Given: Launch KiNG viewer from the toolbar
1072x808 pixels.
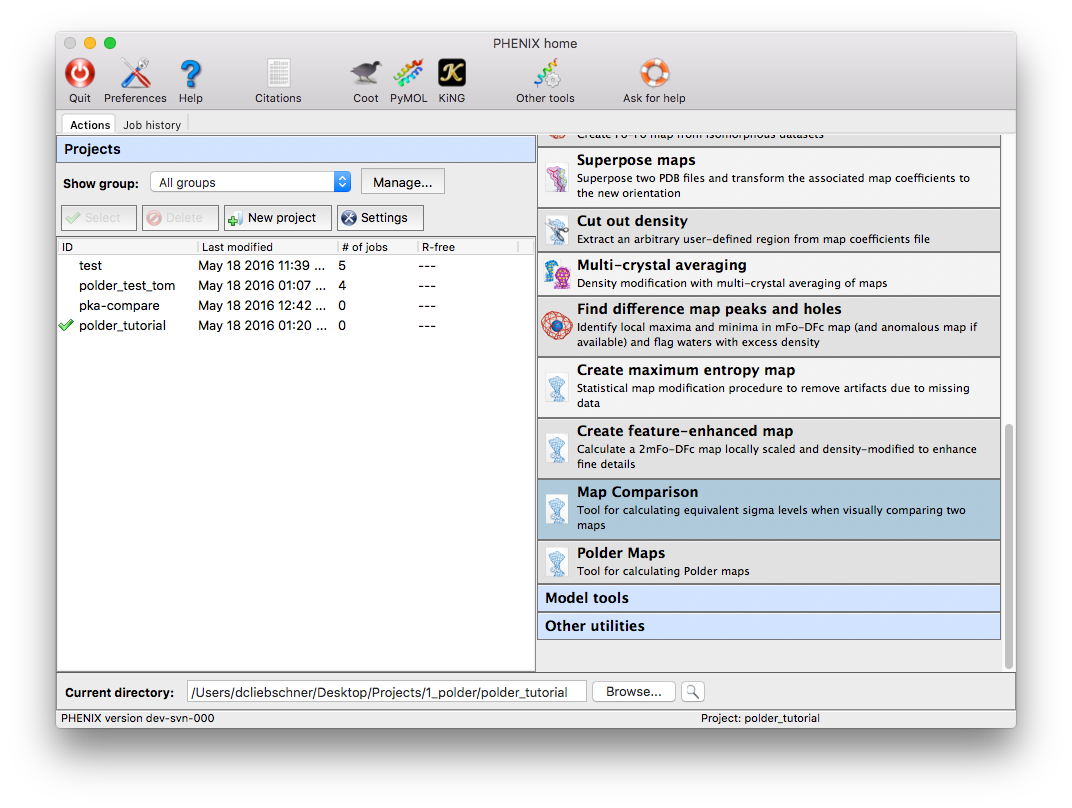Looking at the screenshot, I should tap(452, 74).
